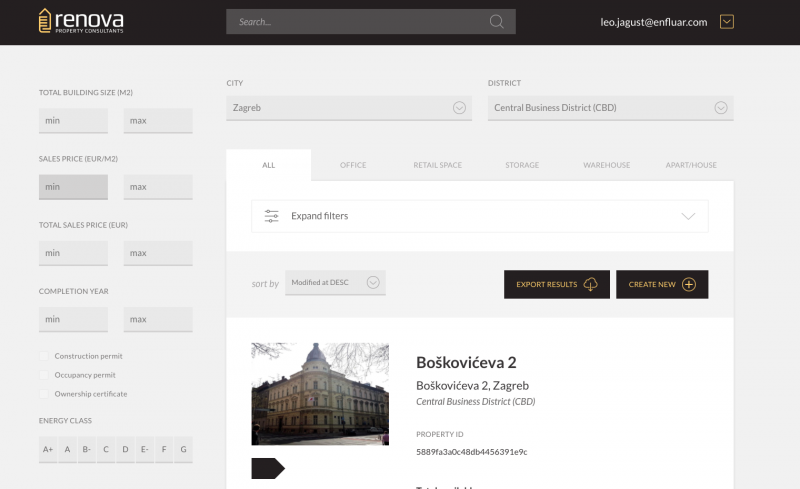Click the Total Building Size max field
Screen dimensions: 800x489
pos(158,120)
